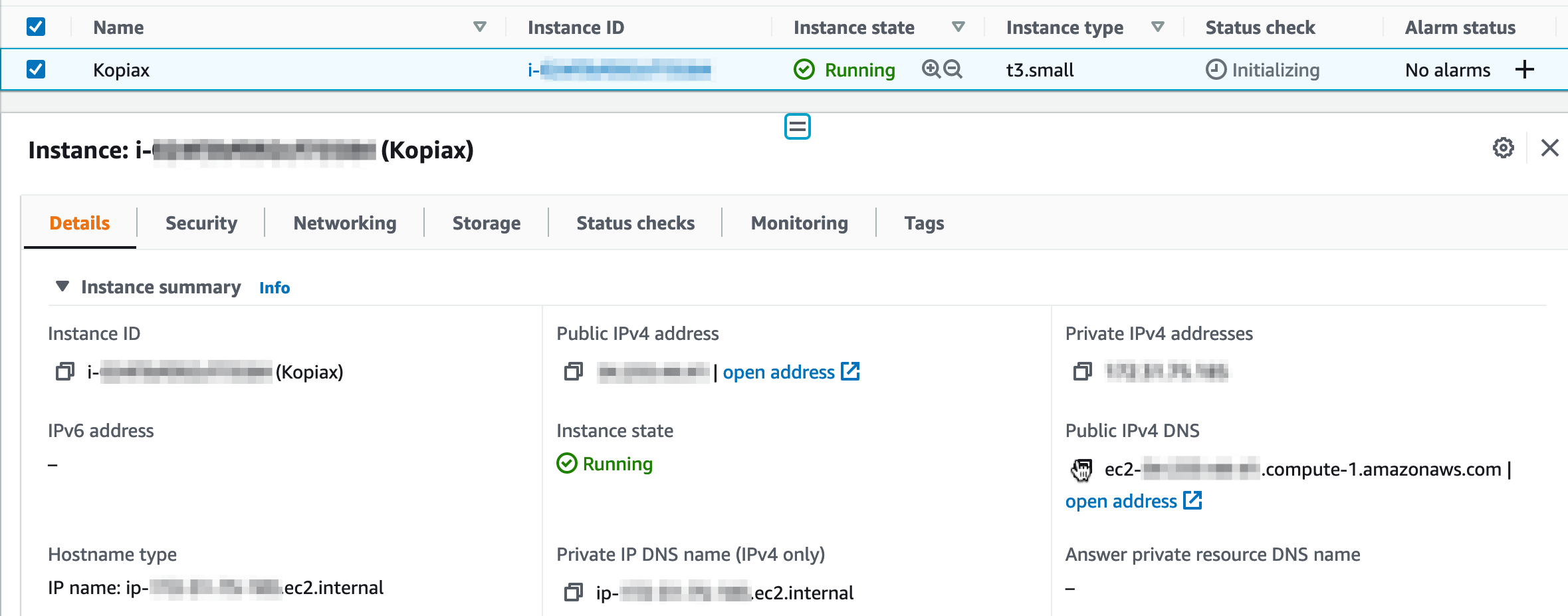
Task: Switch to the Monitoring tab
Action: (800, 223)
